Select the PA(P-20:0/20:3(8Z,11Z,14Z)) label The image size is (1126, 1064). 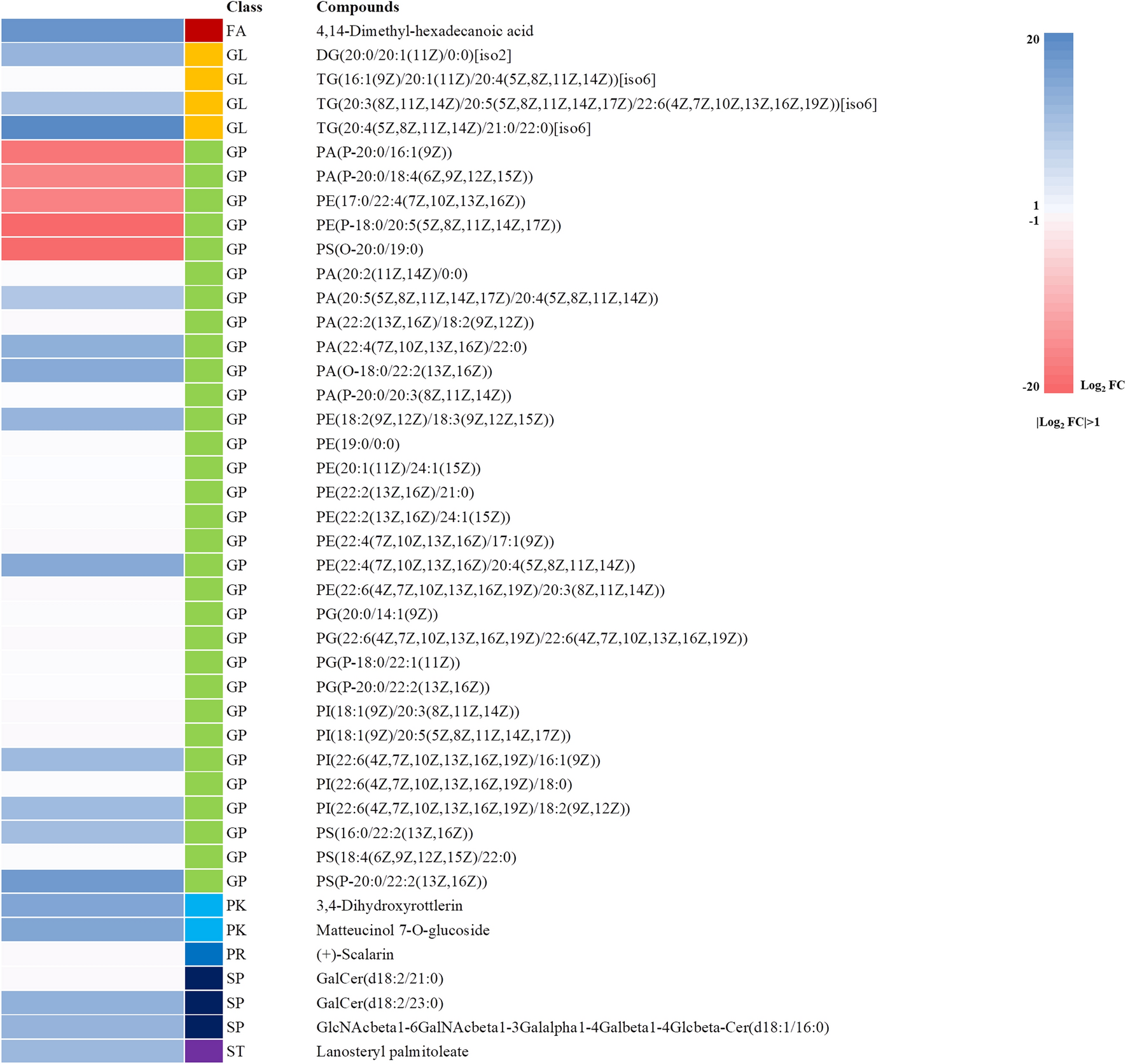click(414, 395)
